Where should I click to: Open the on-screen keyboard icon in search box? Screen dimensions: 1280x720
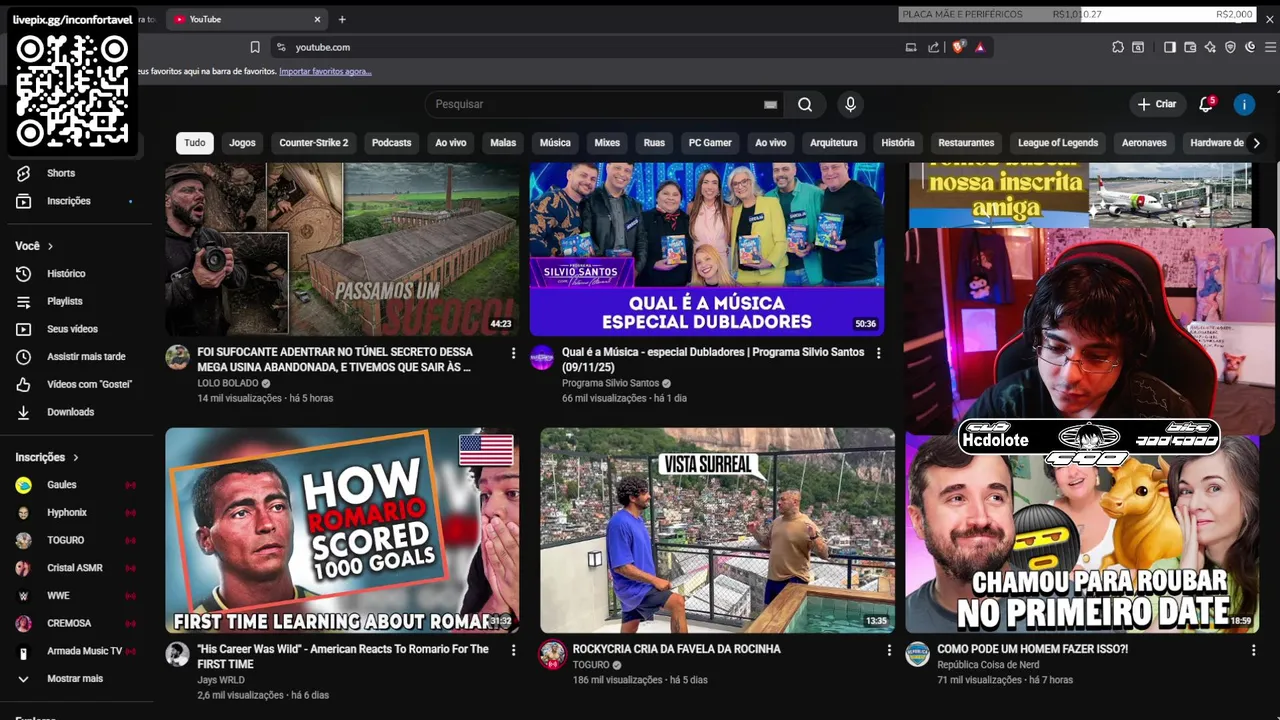[770, 104]
